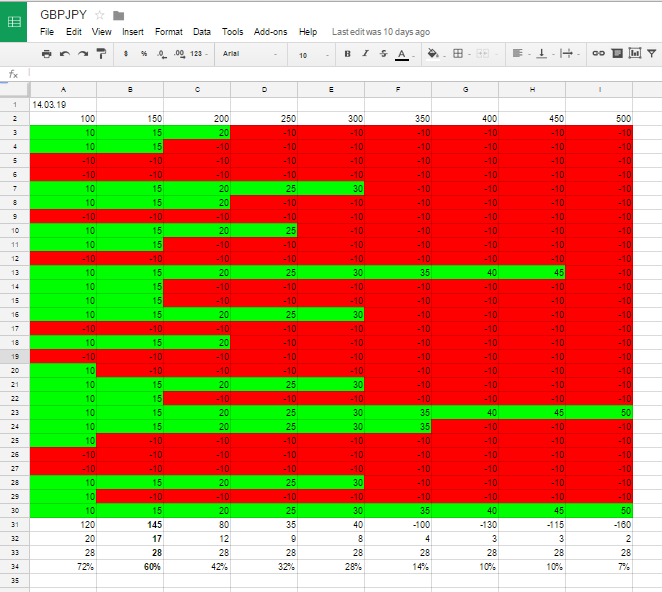The image size is (662, 592).
Task: Select cell showing -160 in row 31
Action: coord(600,524)
